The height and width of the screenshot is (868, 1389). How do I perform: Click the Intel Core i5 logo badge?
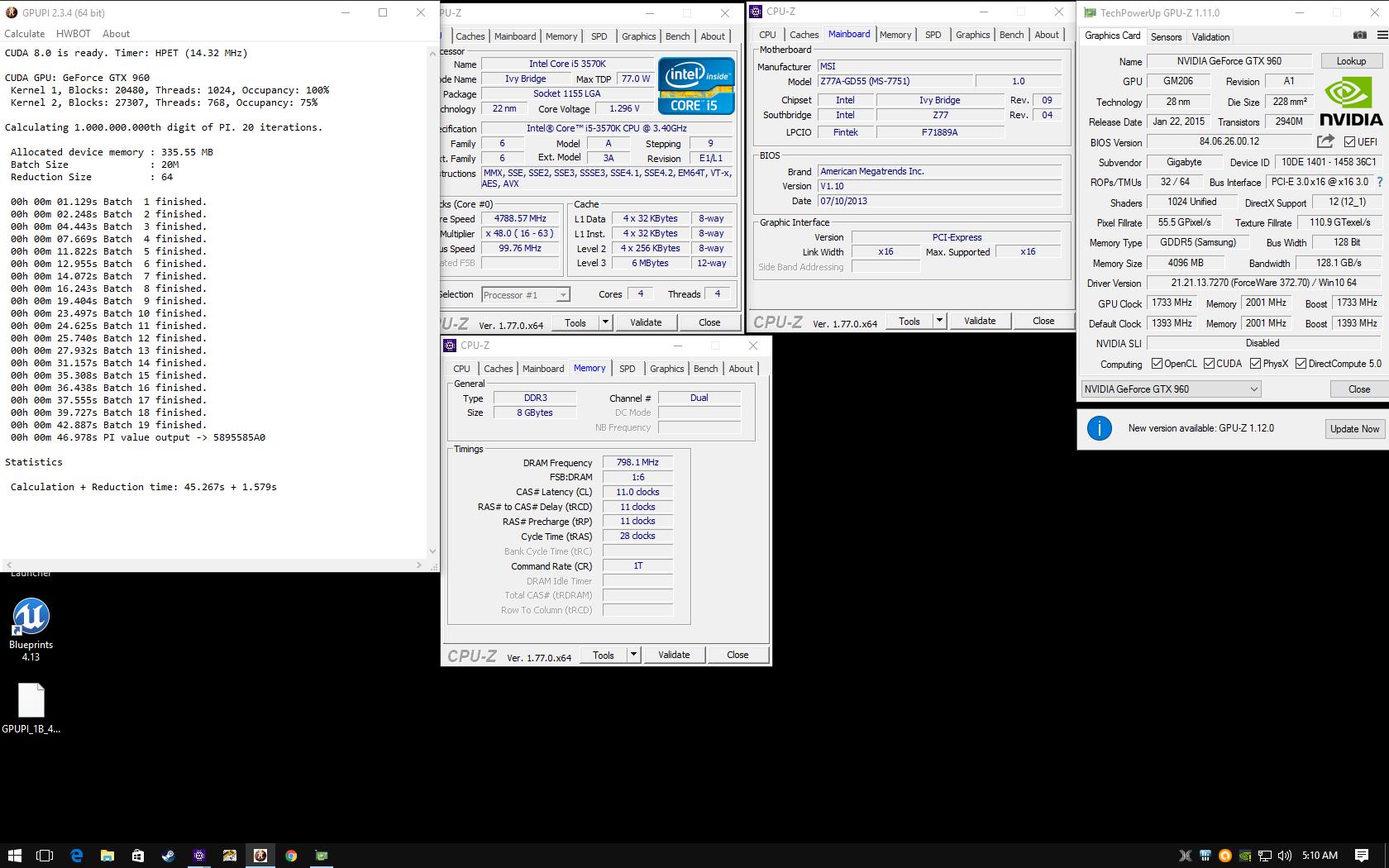[696, 85]
